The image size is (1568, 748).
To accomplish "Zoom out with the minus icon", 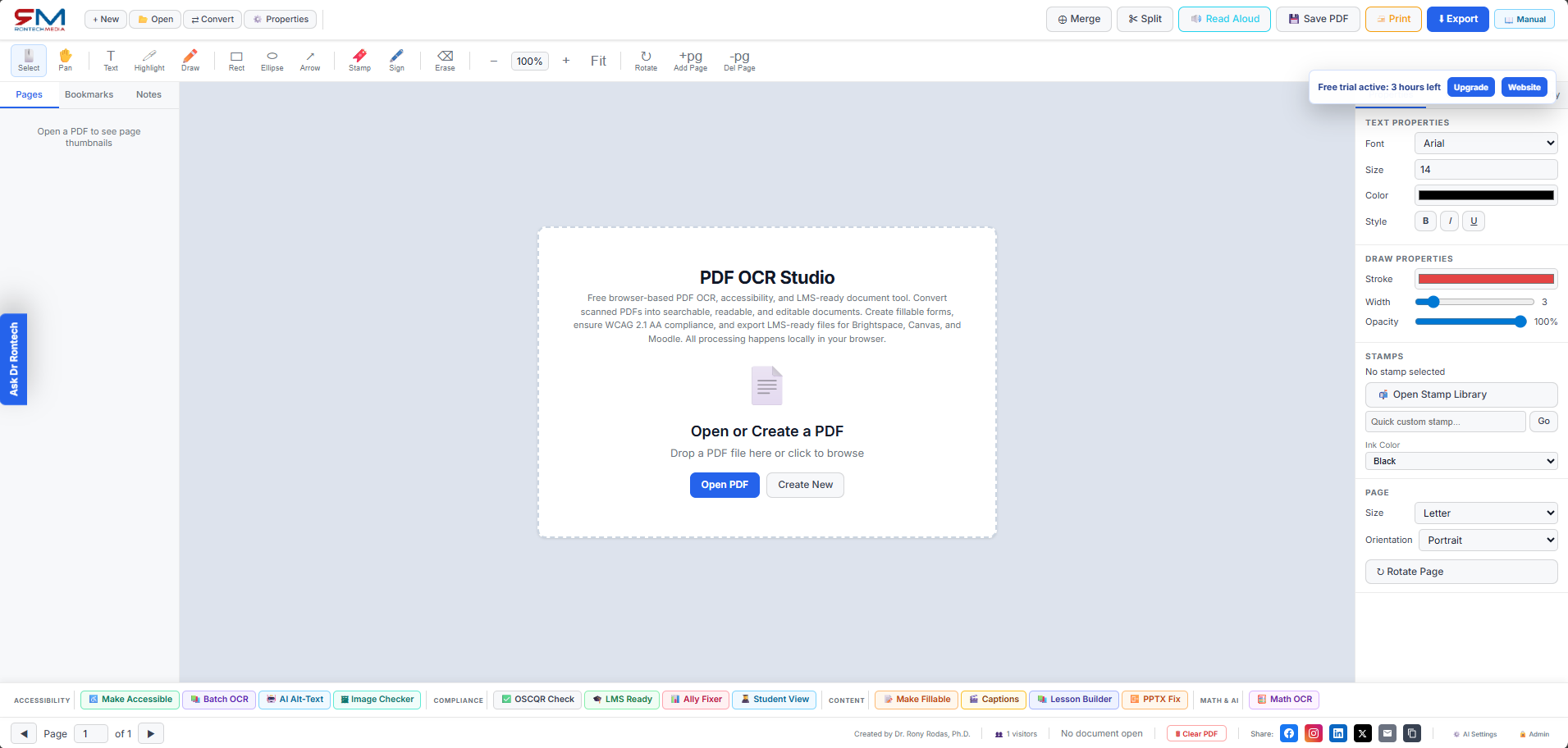I will coord(494,61).
